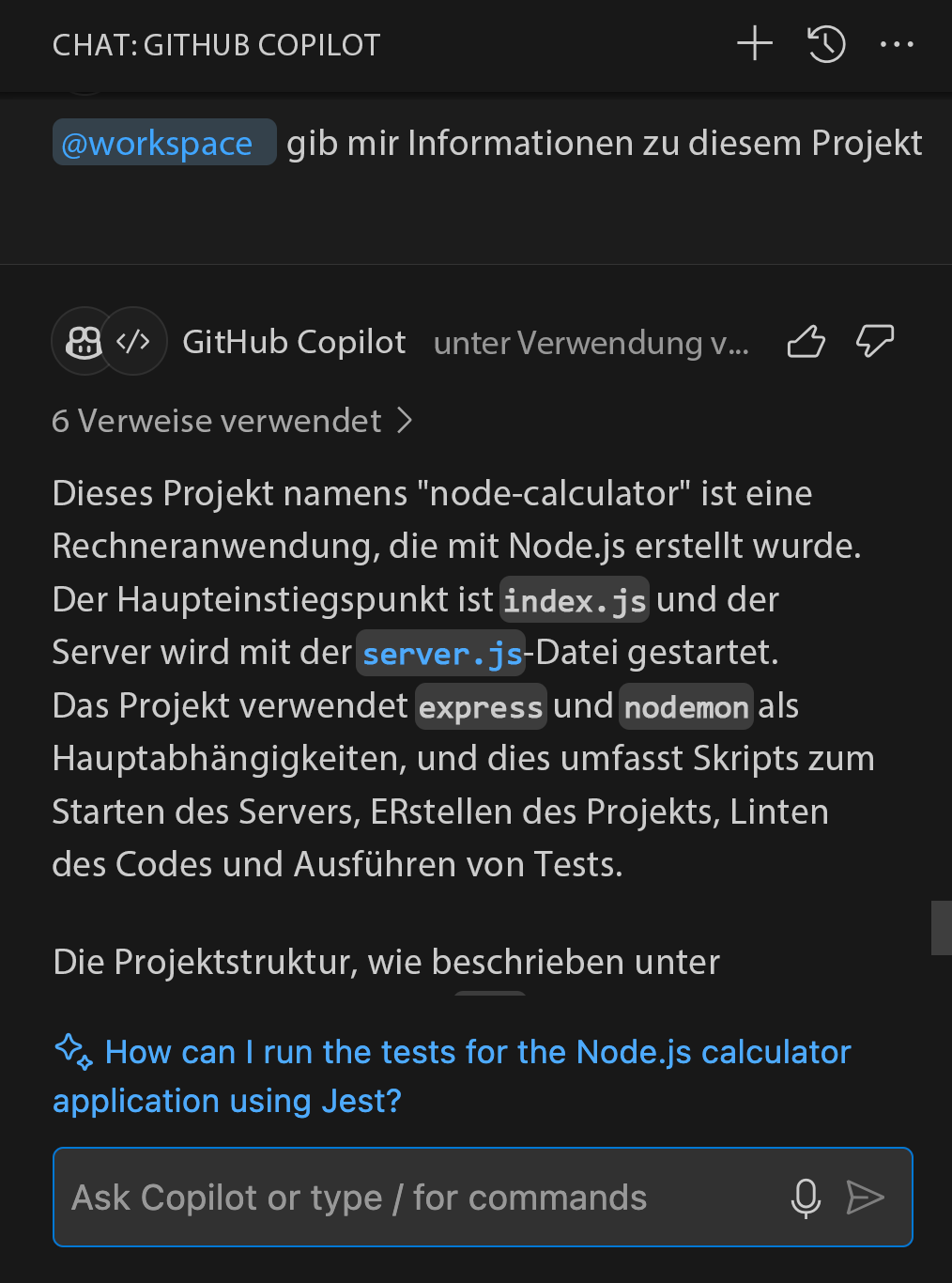Mark the response as helpful with thumbs up

[x=806, y=342]
